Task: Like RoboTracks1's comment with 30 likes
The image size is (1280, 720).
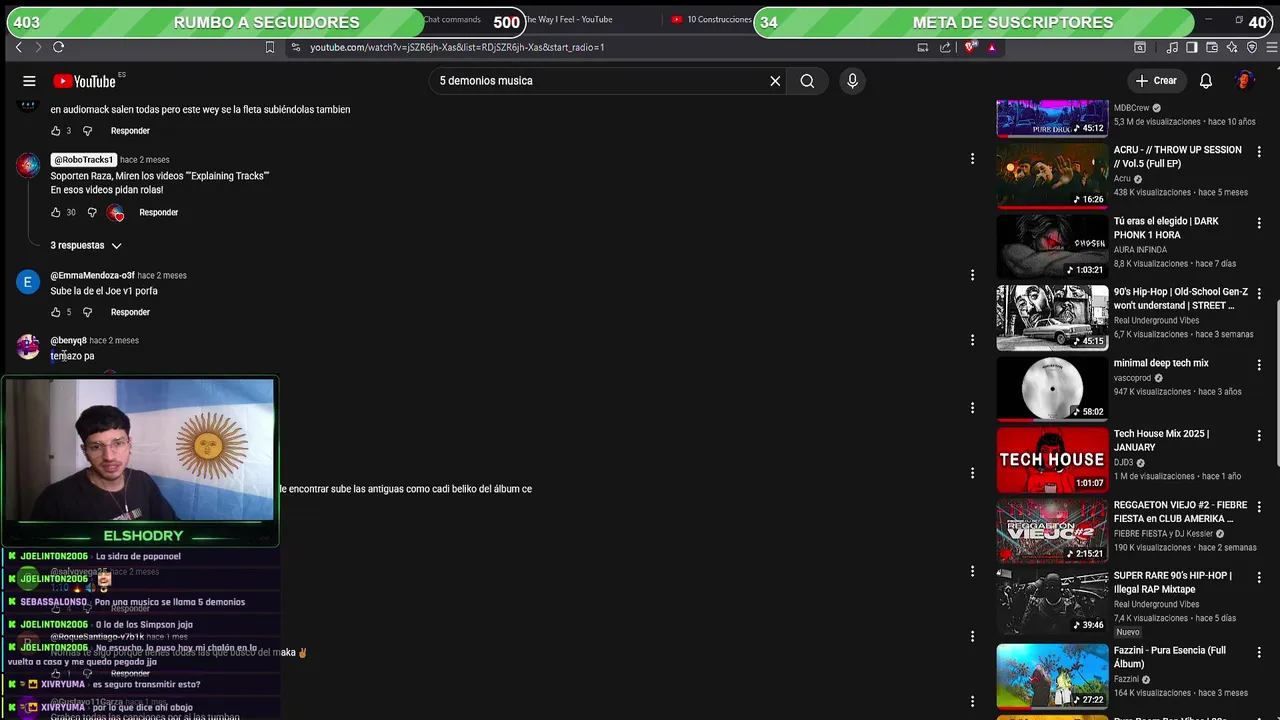Action: (56, 213)
